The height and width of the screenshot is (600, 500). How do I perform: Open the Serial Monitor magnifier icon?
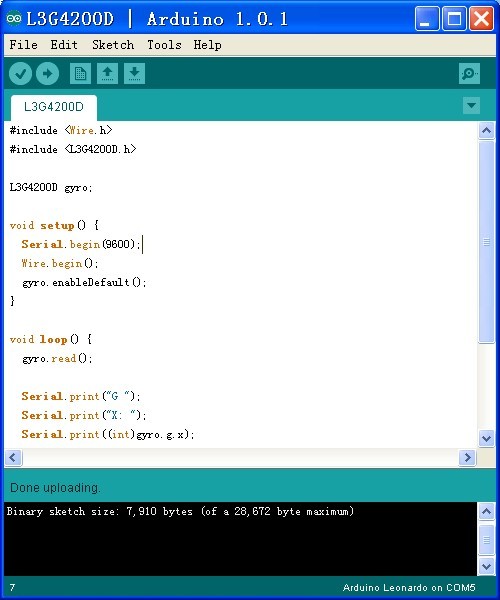point(469,73)
